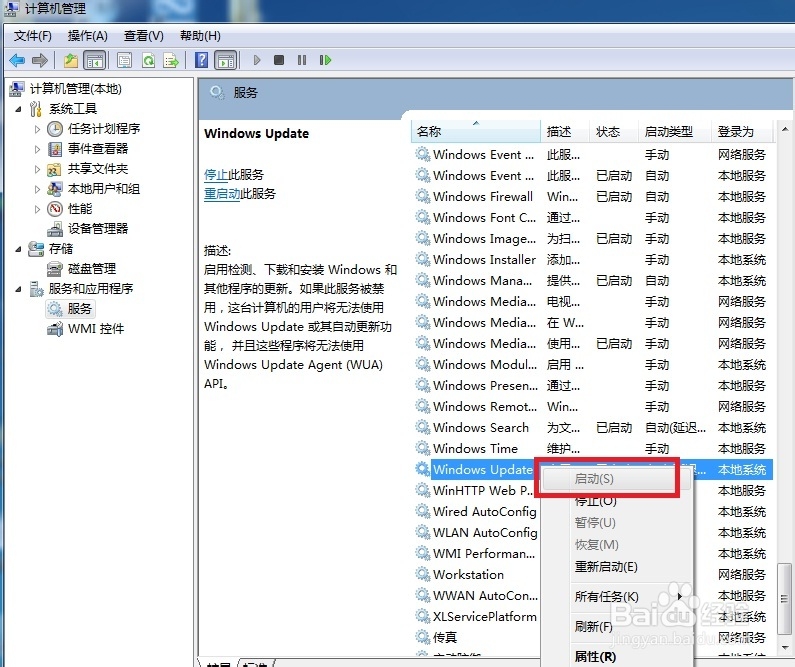This screenshot has height=667, width=795.
Task: Collapse the 系统工具 tree node
Action: tap(18, 109)
